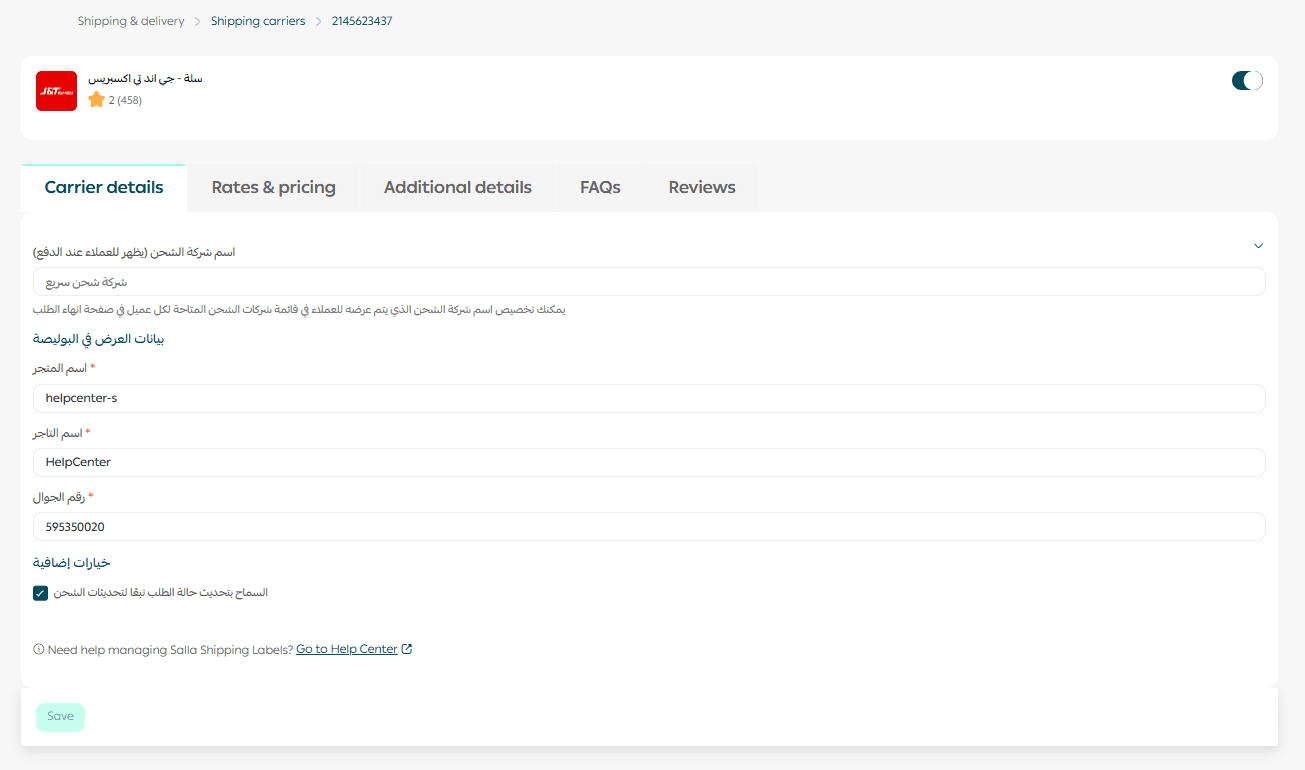Navigate to Shipping carriers breadcrumb
The height and width of the screenshot is (770, 1305).
258,21
